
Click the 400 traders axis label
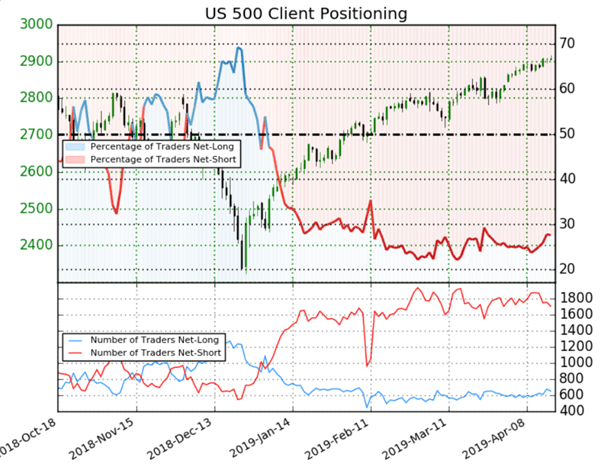pyautogui.click(x=572, y=411)
